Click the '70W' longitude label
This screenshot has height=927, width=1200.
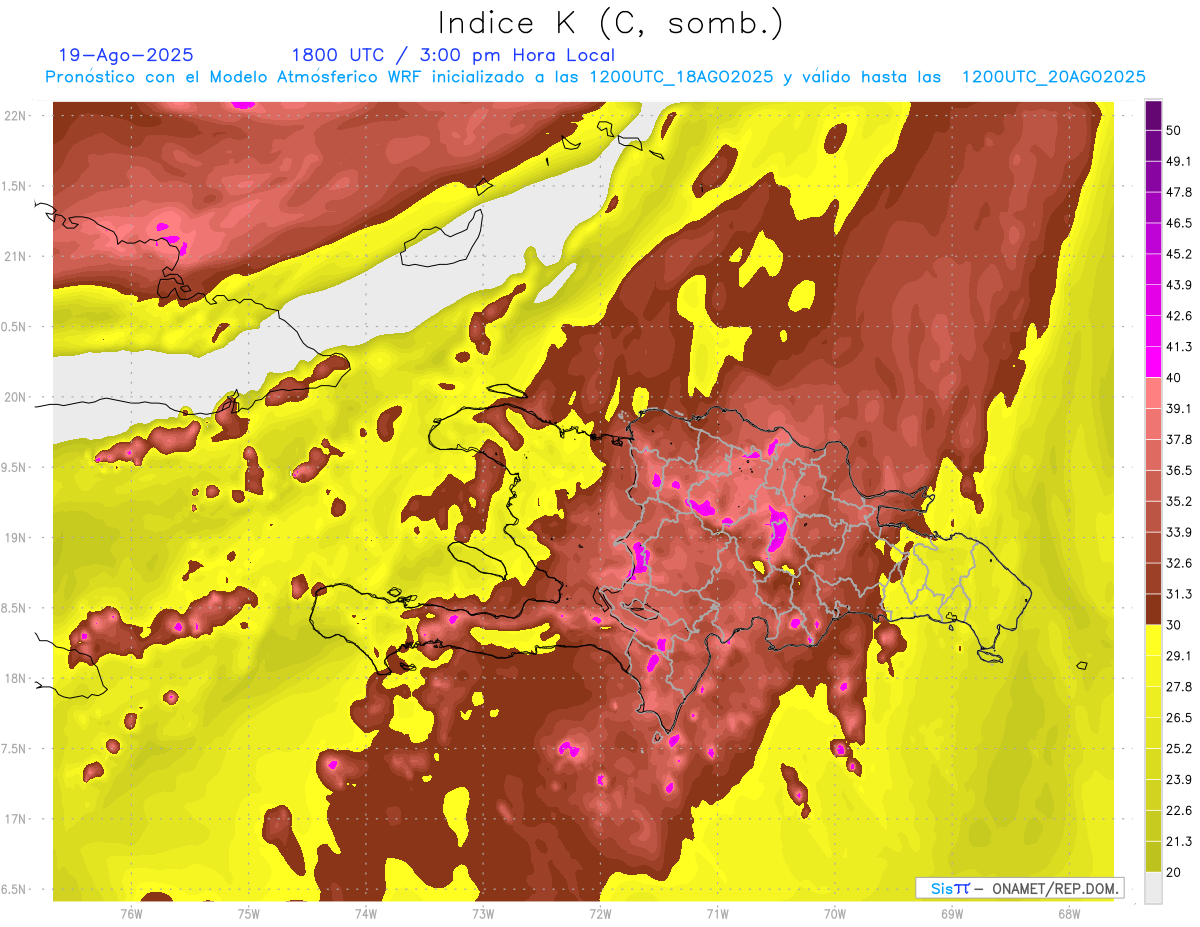coord(834,913)
